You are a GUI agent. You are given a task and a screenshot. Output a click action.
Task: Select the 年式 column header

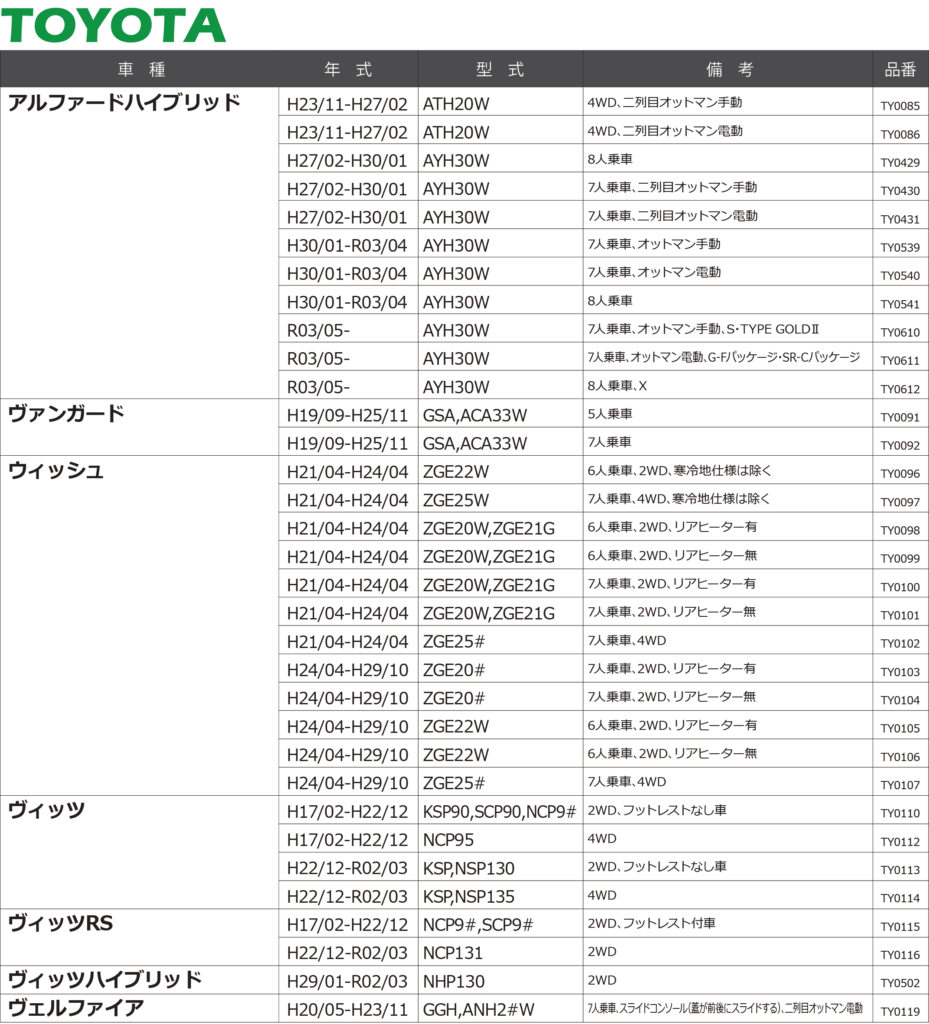[x=348, y=69]
